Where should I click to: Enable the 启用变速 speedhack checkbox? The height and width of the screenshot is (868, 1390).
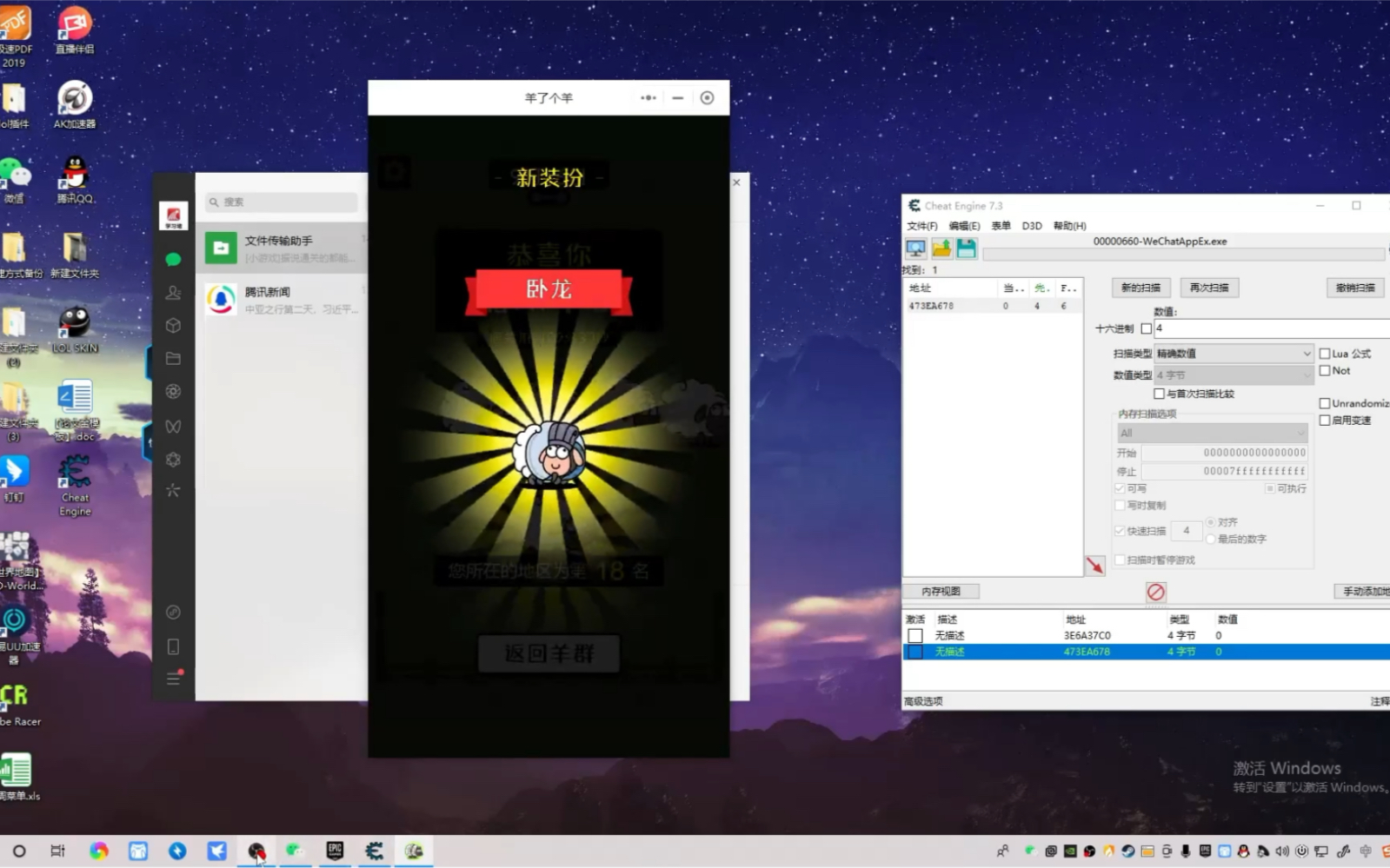click(x=1325, y=420)
